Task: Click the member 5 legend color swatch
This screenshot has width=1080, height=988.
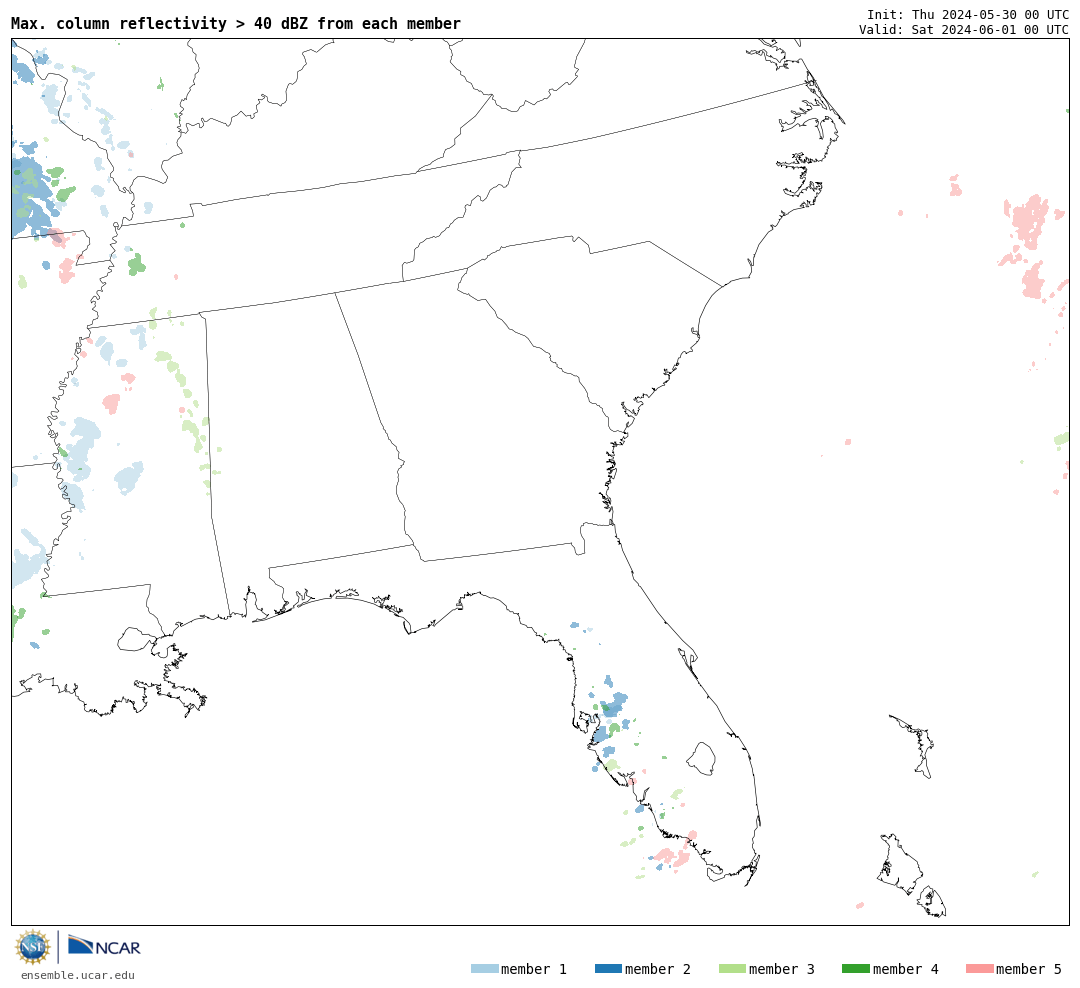Action: point(979,969)
